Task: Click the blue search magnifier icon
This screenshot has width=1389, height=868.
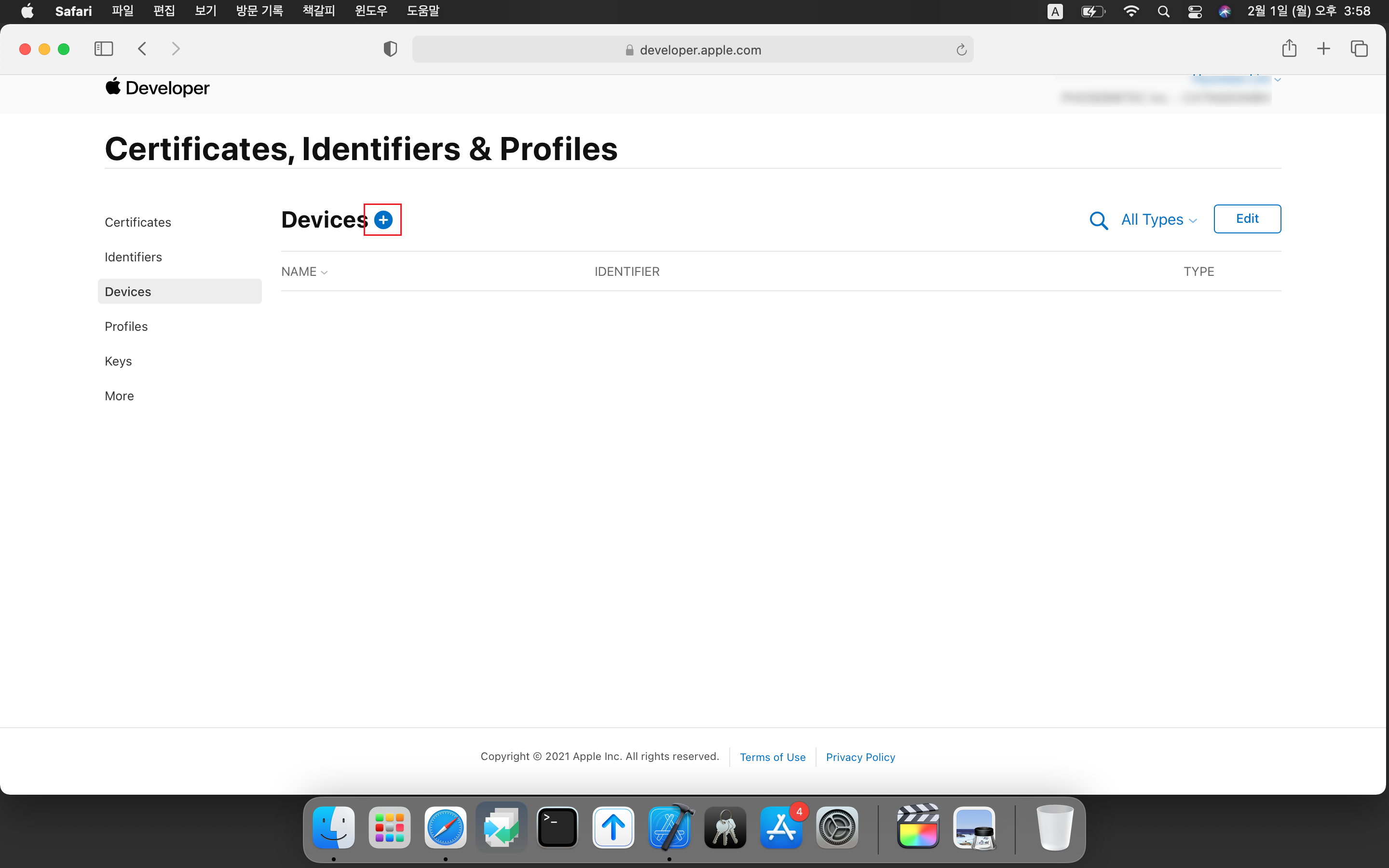Action: tap(1098, 220)
